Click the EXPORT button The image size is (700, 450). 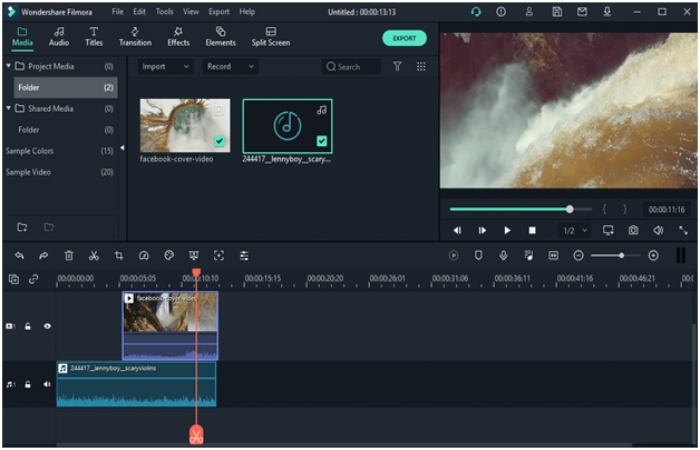[x=404, y=38]
